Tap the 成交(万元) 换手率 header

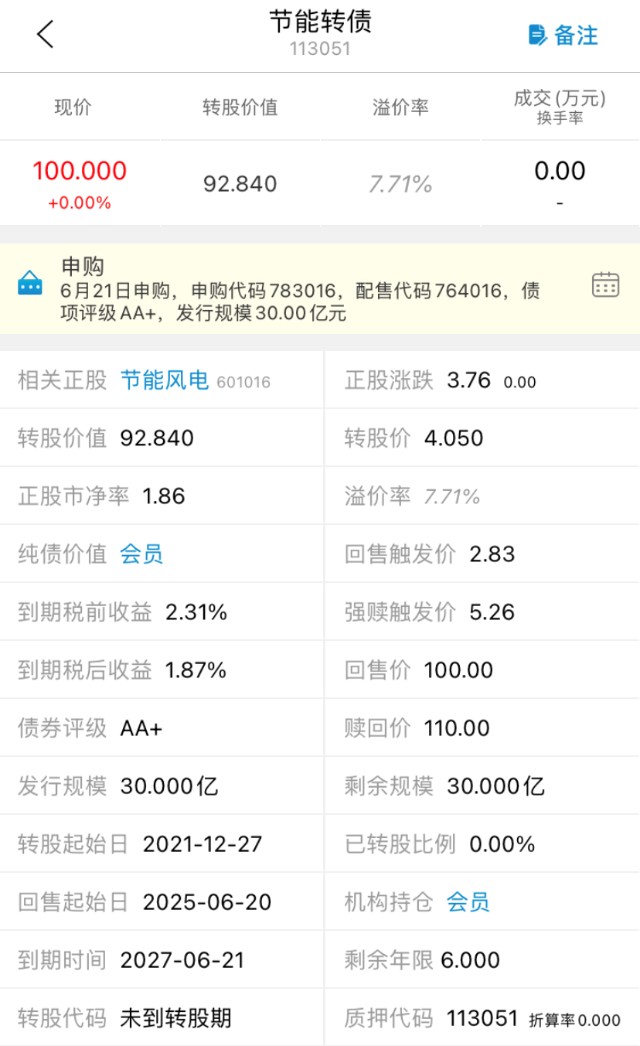(x=559, y=106)
